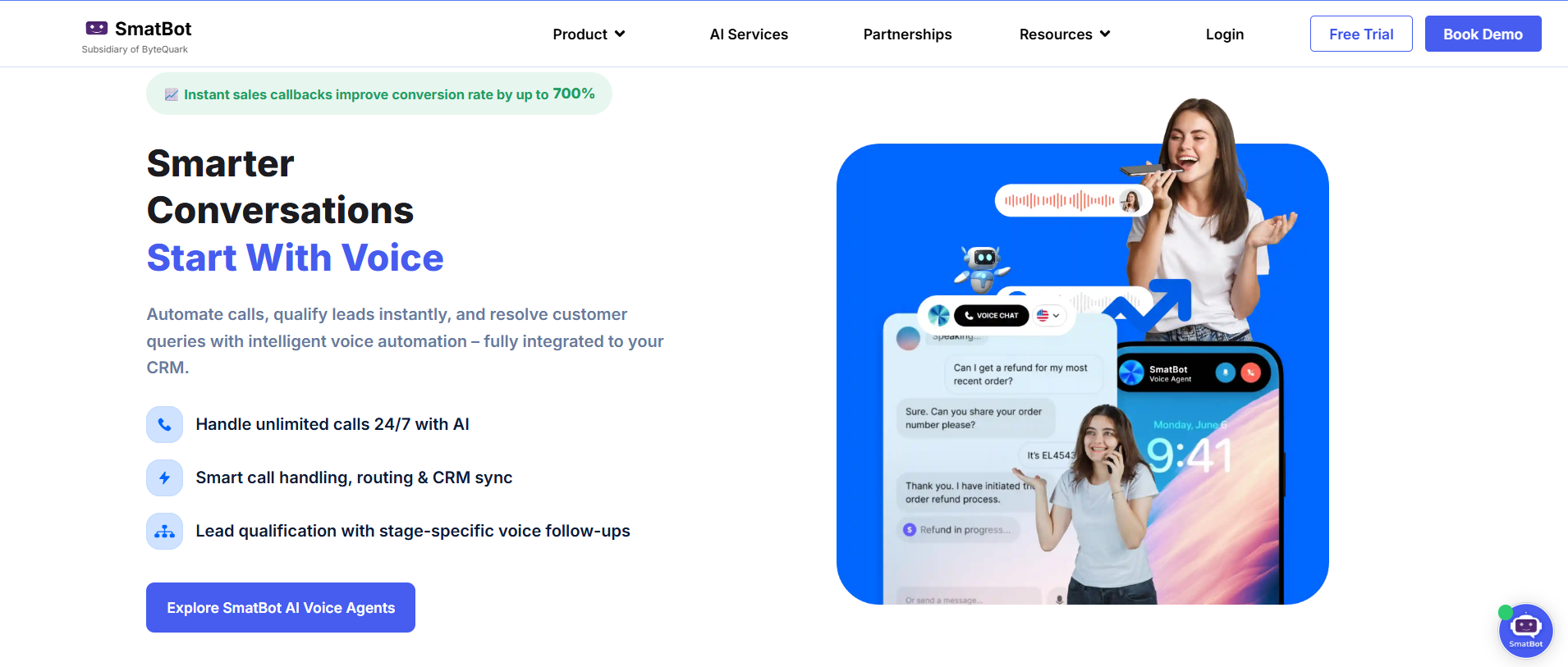Click the blue microphone icon on phone
Viewport: 1568px width, 667px height.
point(1225,372)
